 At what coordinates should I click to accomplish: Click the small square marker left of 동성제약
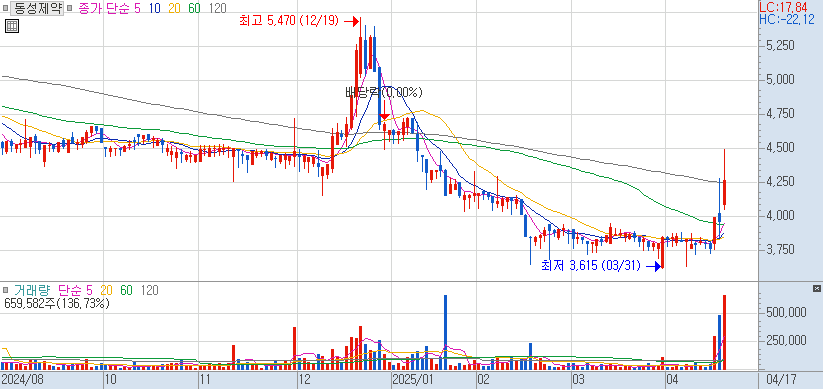tap(5, 8)
